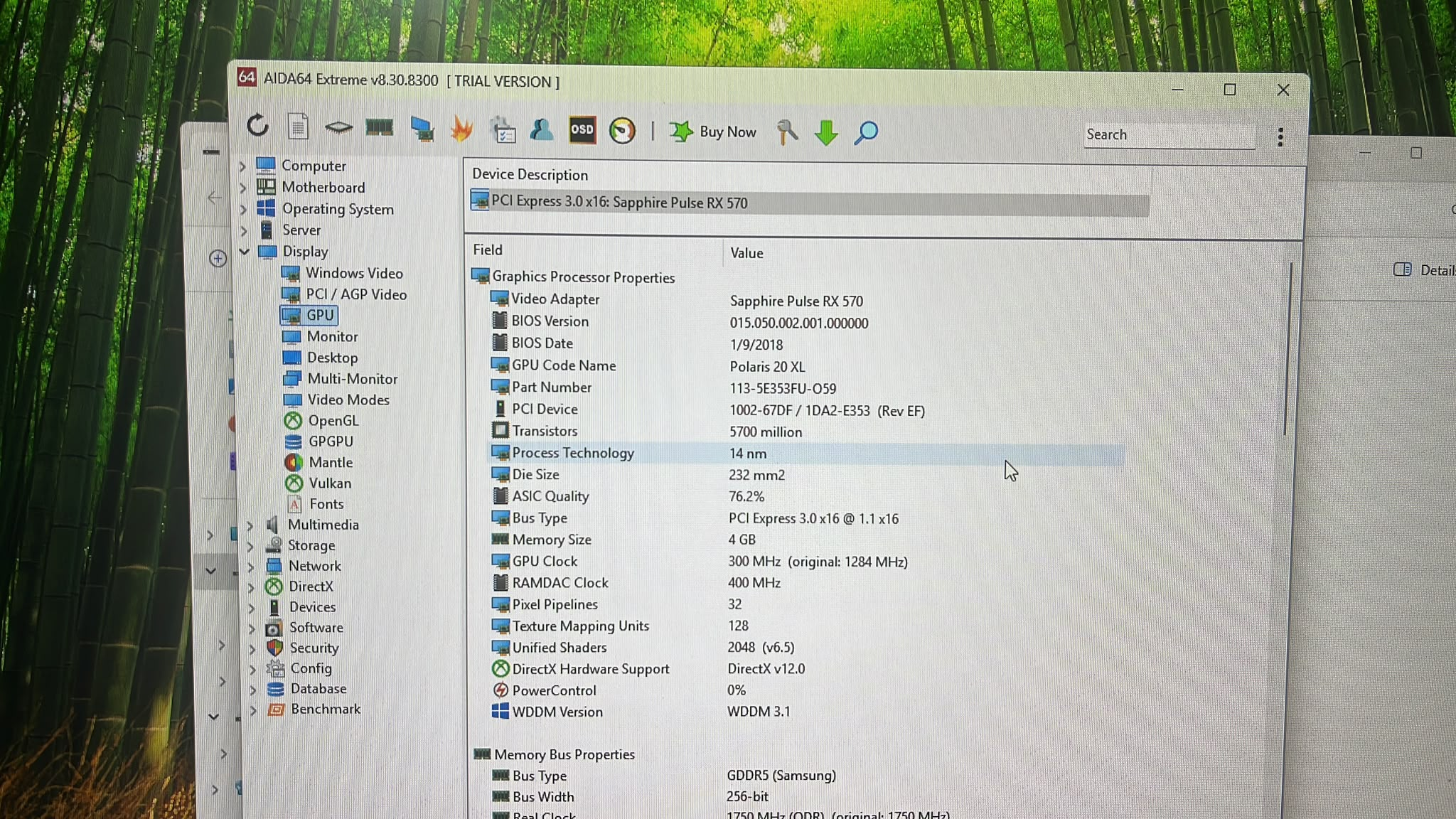
Task: Click the user profile toolbar icon
Action: pyautogui.click(x=542, y=130)
